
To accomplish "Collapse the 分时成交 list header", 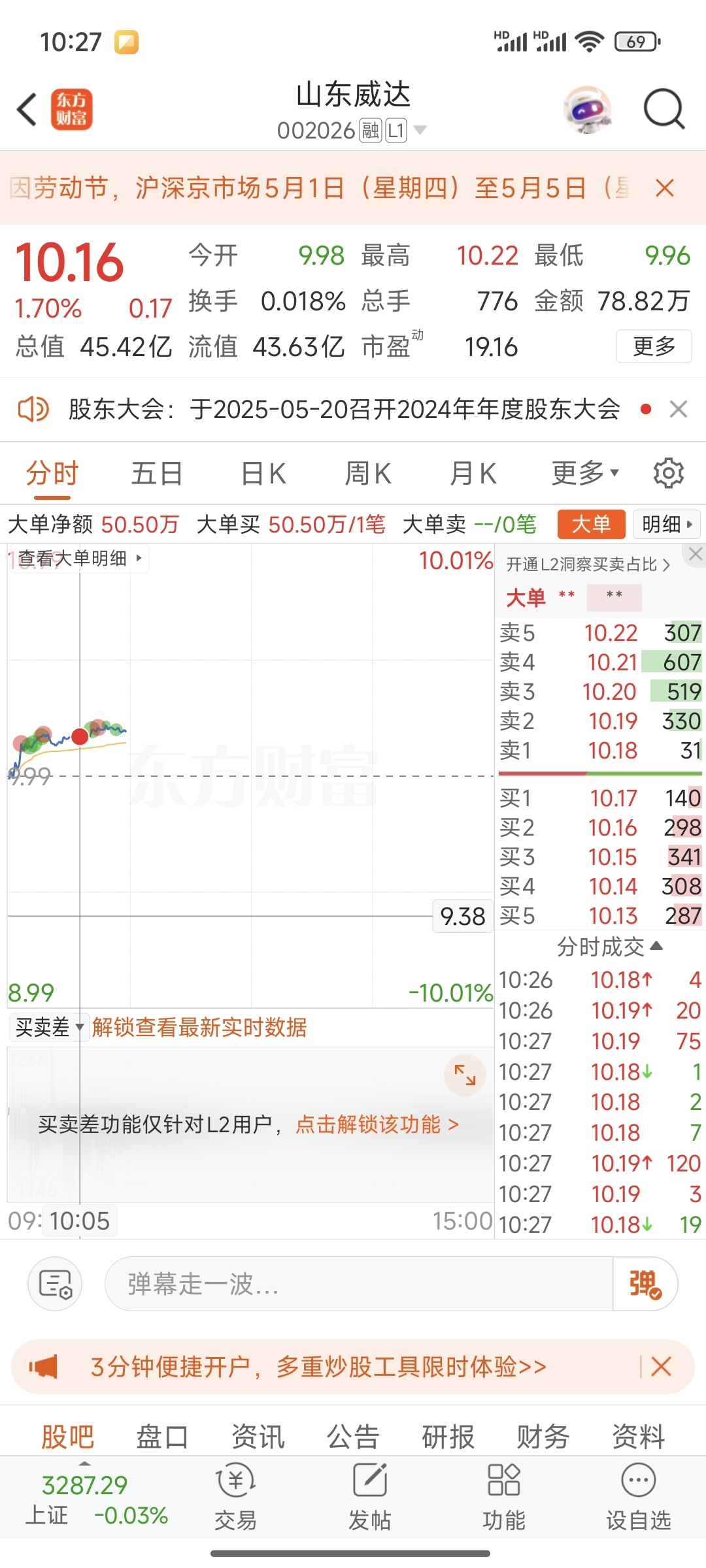I will tap(609, 947).
